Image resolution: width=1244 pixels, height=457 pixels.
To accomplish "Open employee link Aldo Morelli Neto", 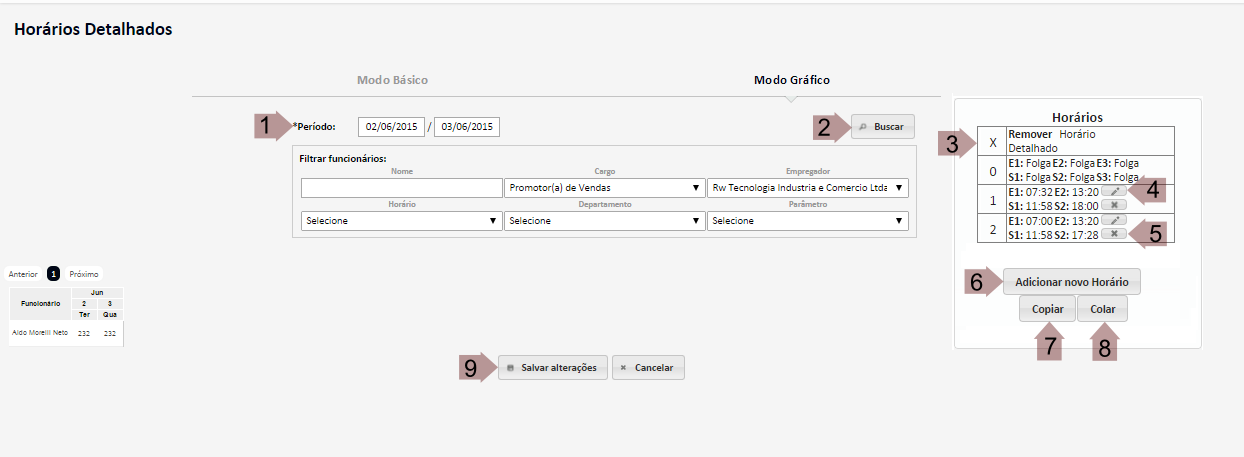I will pos(39,333).
